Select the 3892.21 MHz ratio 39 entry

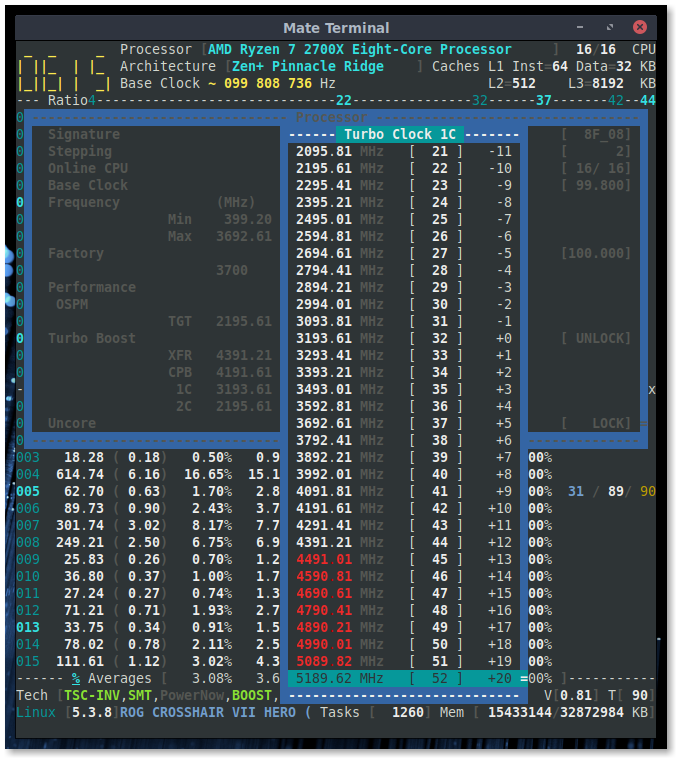pyautogui.click(x=404, y=457)
